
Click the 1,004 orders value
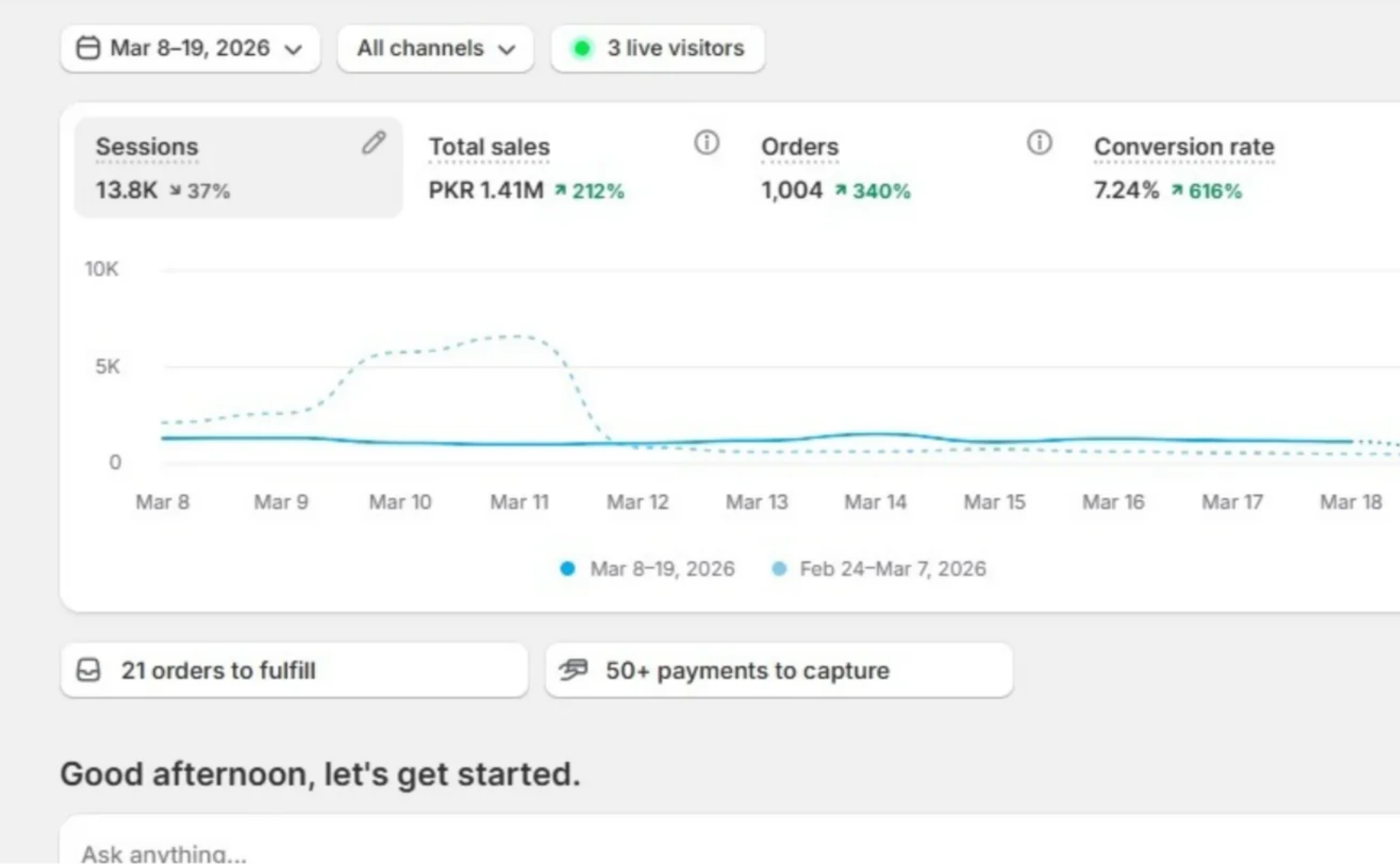pos(792,190)
